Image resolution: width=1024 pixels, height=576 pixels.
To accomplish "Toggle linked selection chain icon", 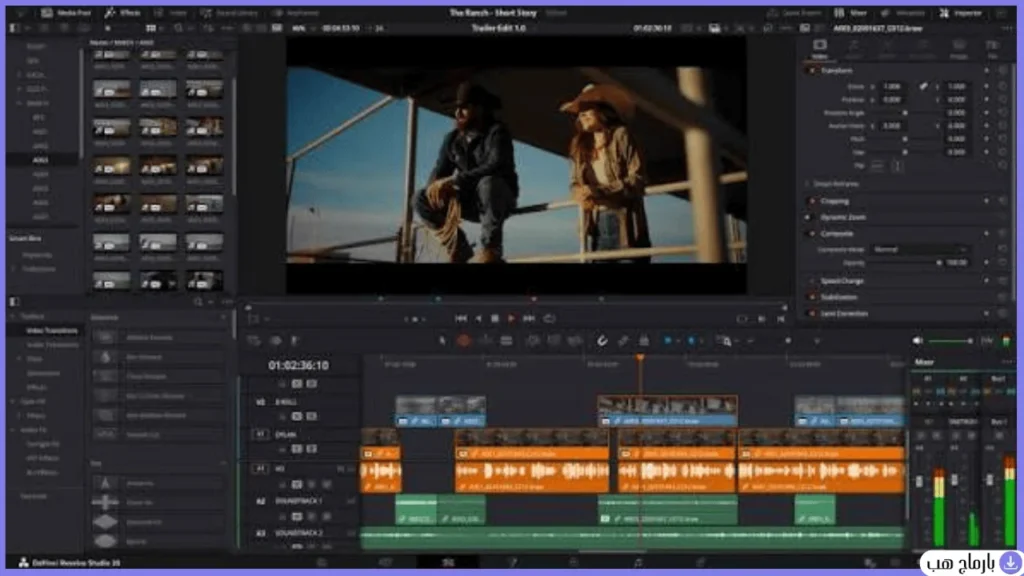I will 623,341.
